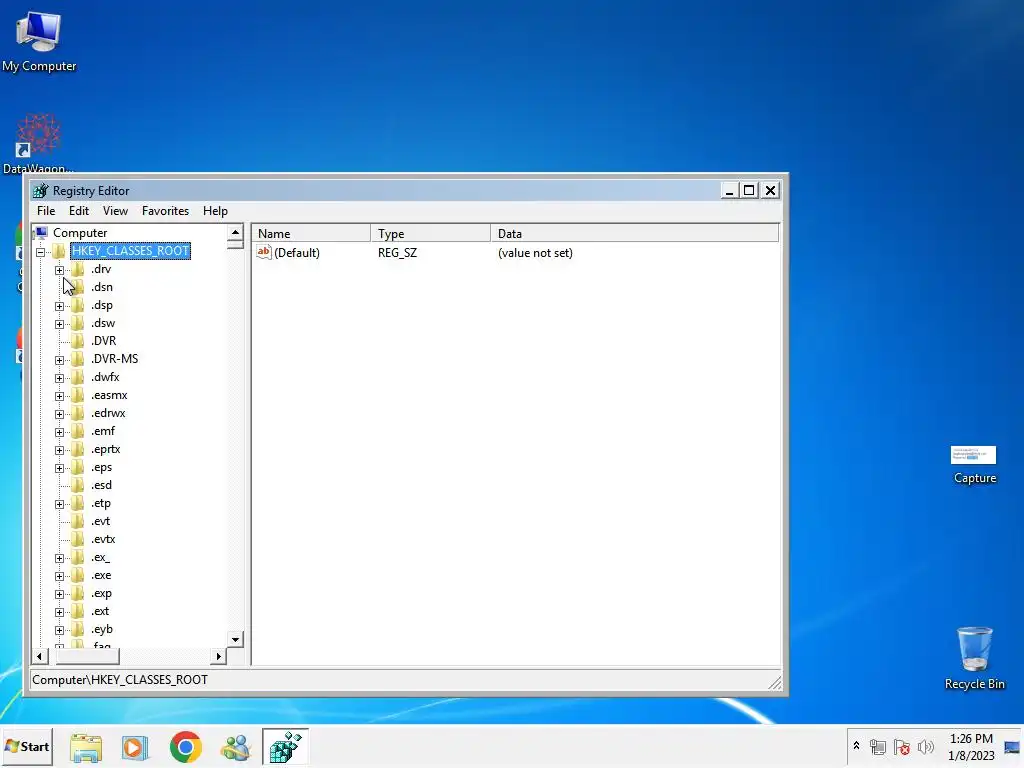Launch Windows Media Player from taskbar
Image resolution: width=1024 pixels, height=768 pixels.
(x=135, y=748)
